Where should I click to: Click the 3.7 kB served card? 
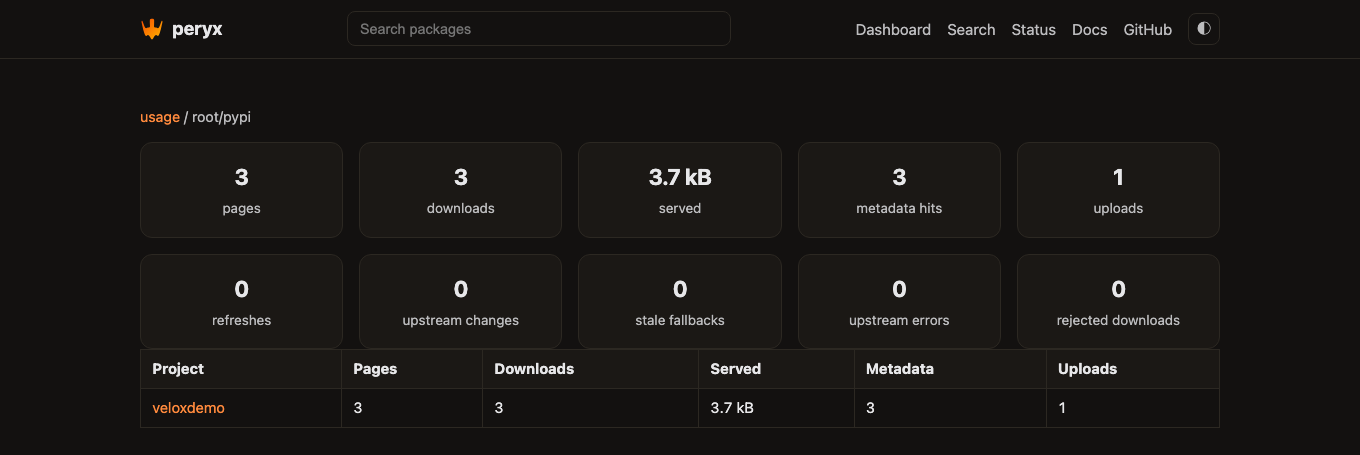[x=680, y=190]
